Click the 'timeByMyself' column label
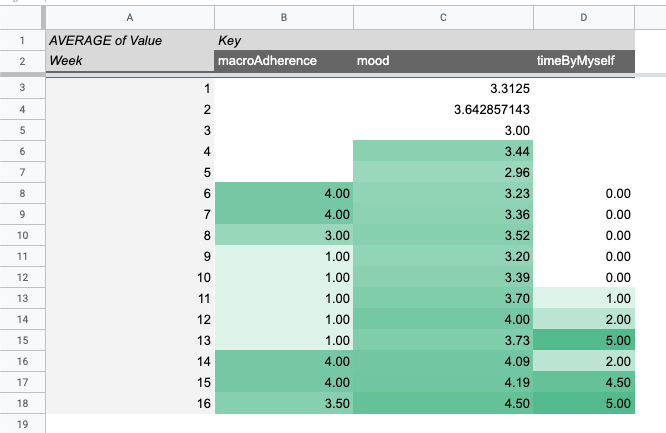This screenshot has width=666, height=433. 584,61
